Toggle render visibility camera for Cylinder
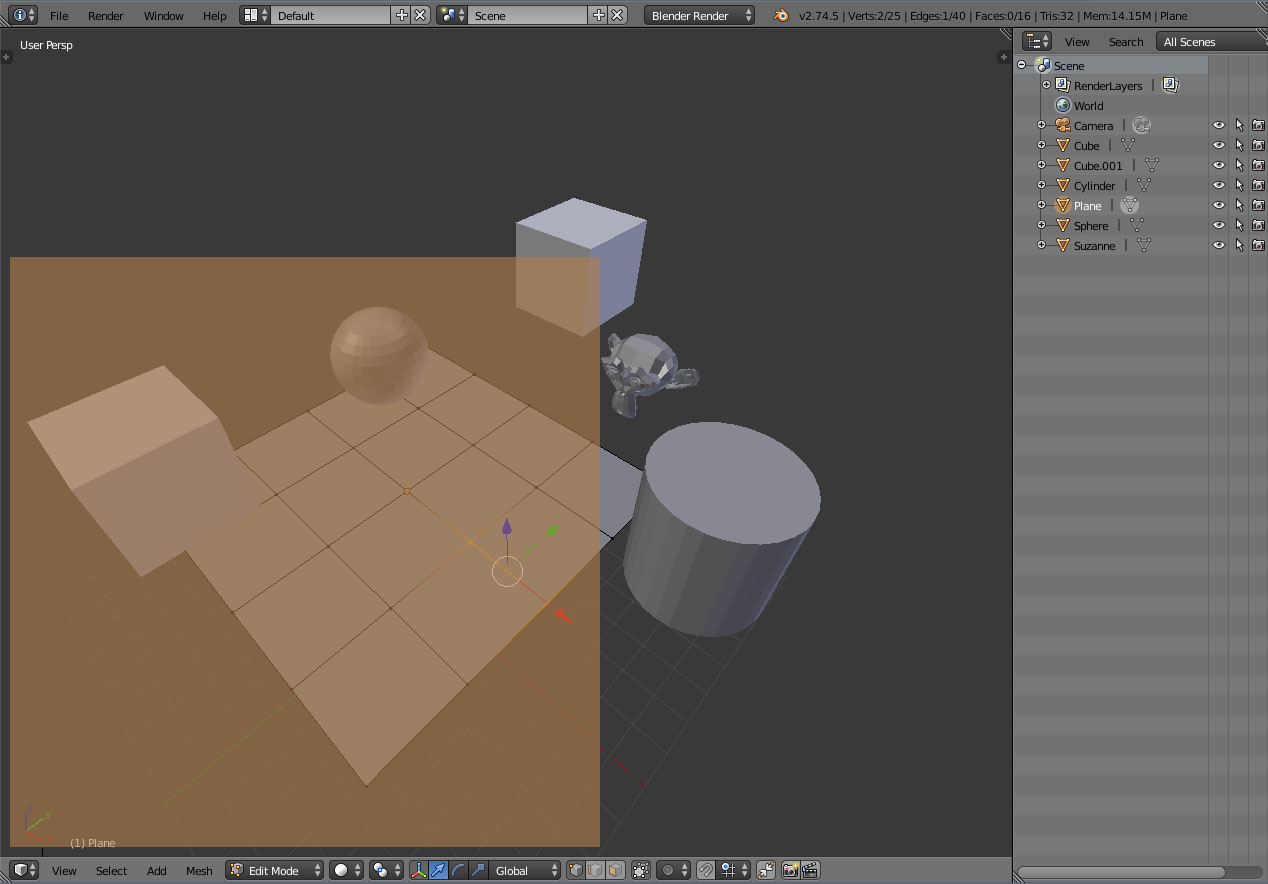 [1258, 185]
